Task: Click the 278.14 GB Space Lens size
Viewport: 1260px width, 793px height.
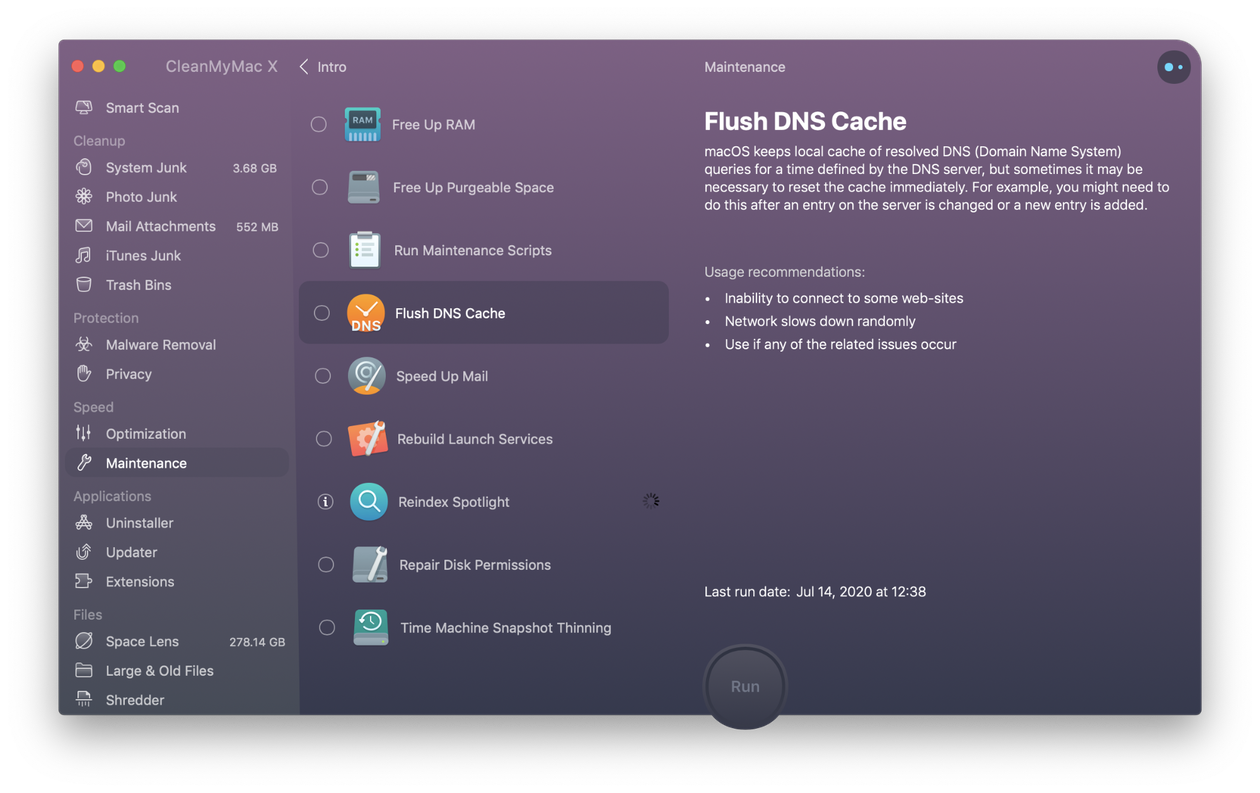Action: pos(257,642)
